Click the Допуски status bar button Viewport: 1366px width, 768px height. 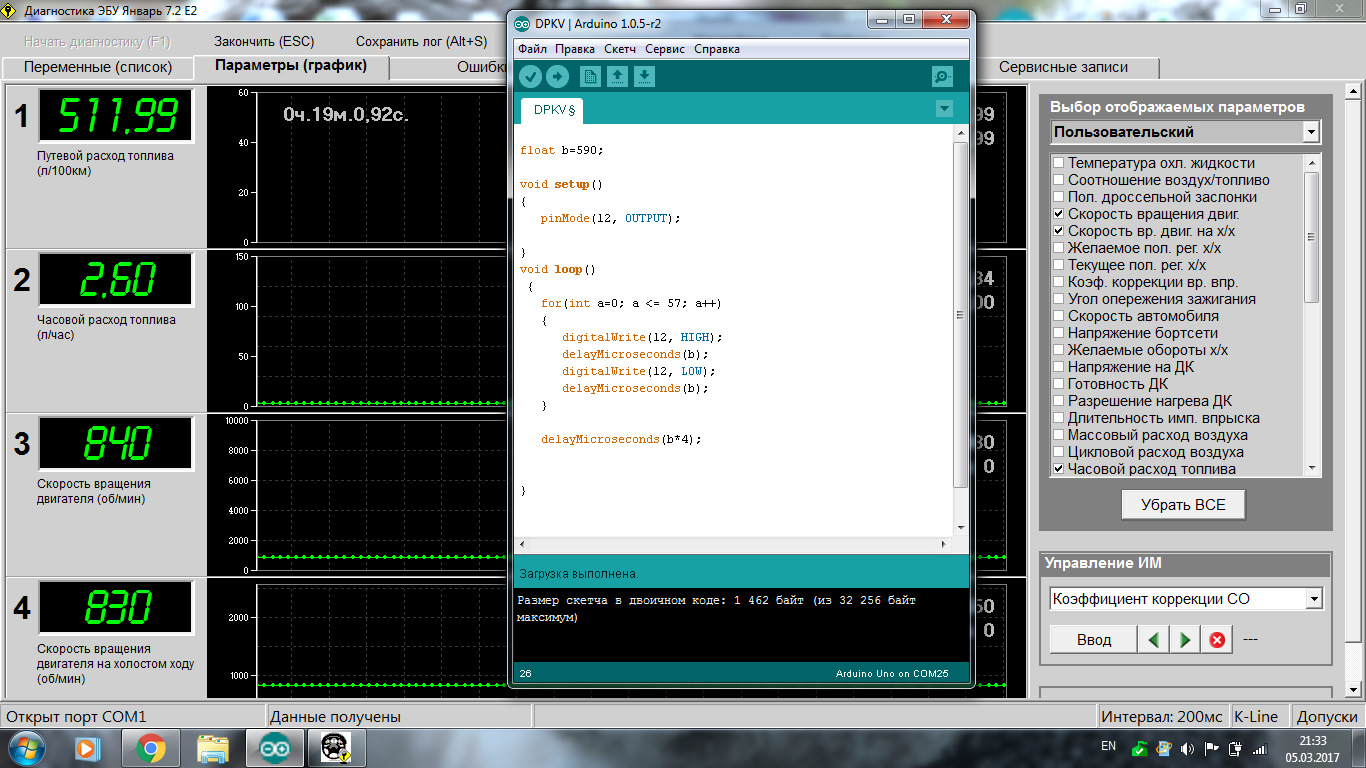click(1327, 716)
